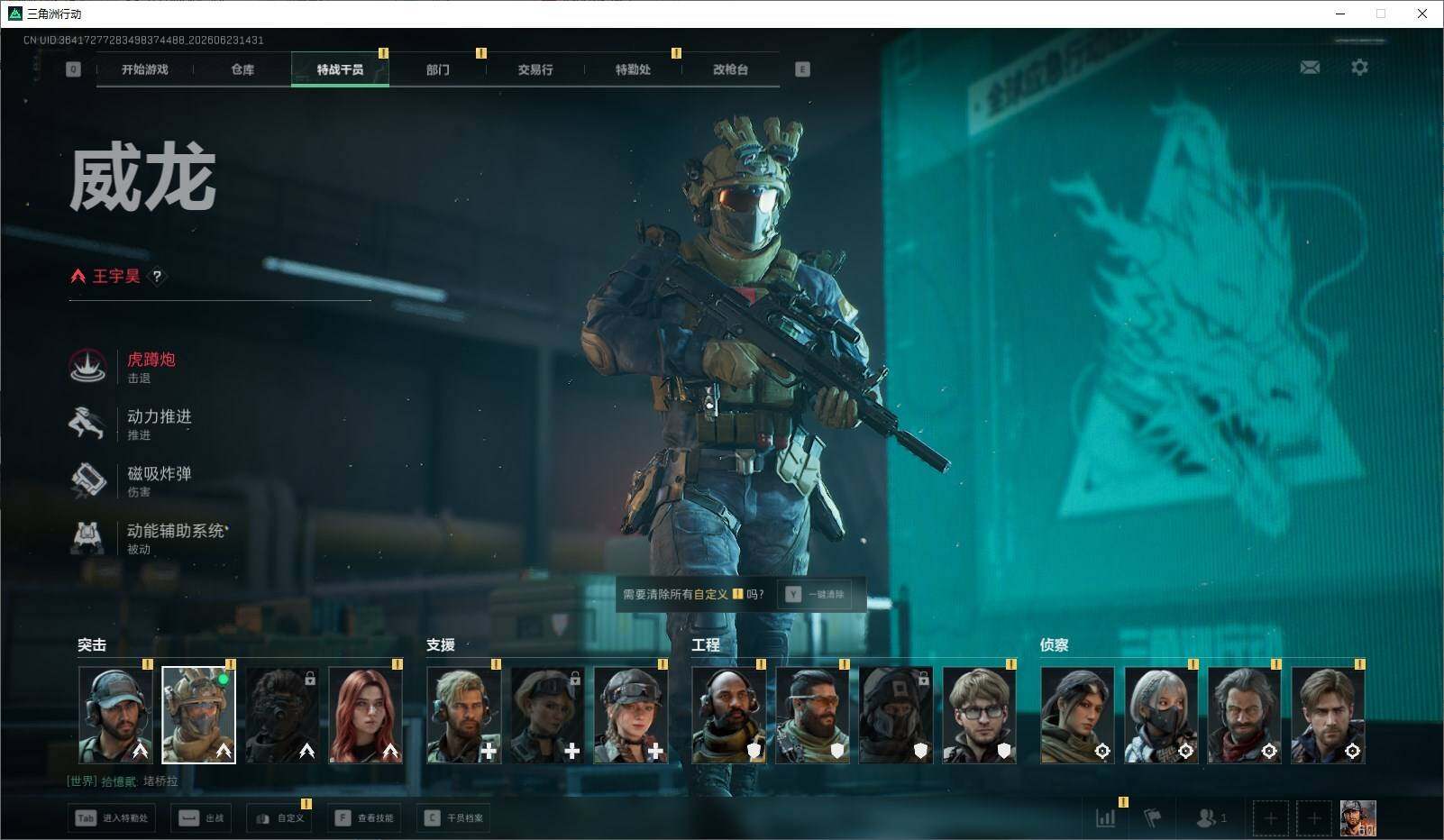Image resolution: width=1444 pixels, height=840 pixels.
Task: Add teammate in slot beside friends icon
Action: [x=1270, y=818]
